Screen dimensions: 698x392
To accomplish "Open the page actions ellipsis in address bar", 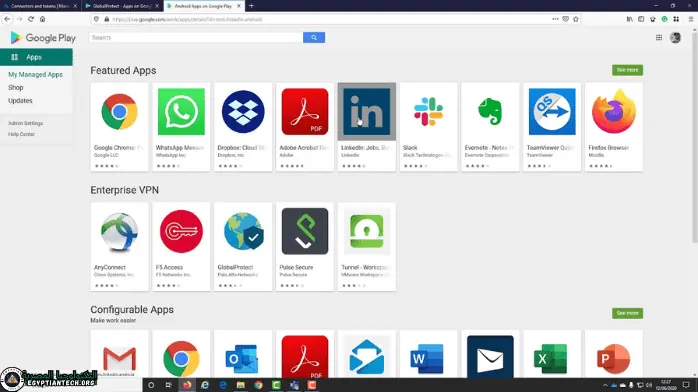I will tap(555, 19).
